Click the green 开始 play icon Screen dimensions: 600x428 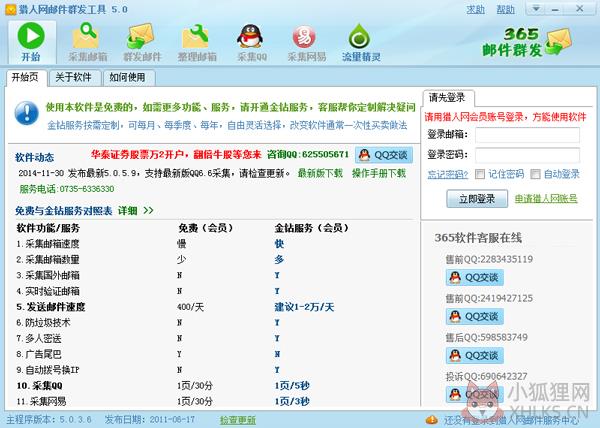31,35
